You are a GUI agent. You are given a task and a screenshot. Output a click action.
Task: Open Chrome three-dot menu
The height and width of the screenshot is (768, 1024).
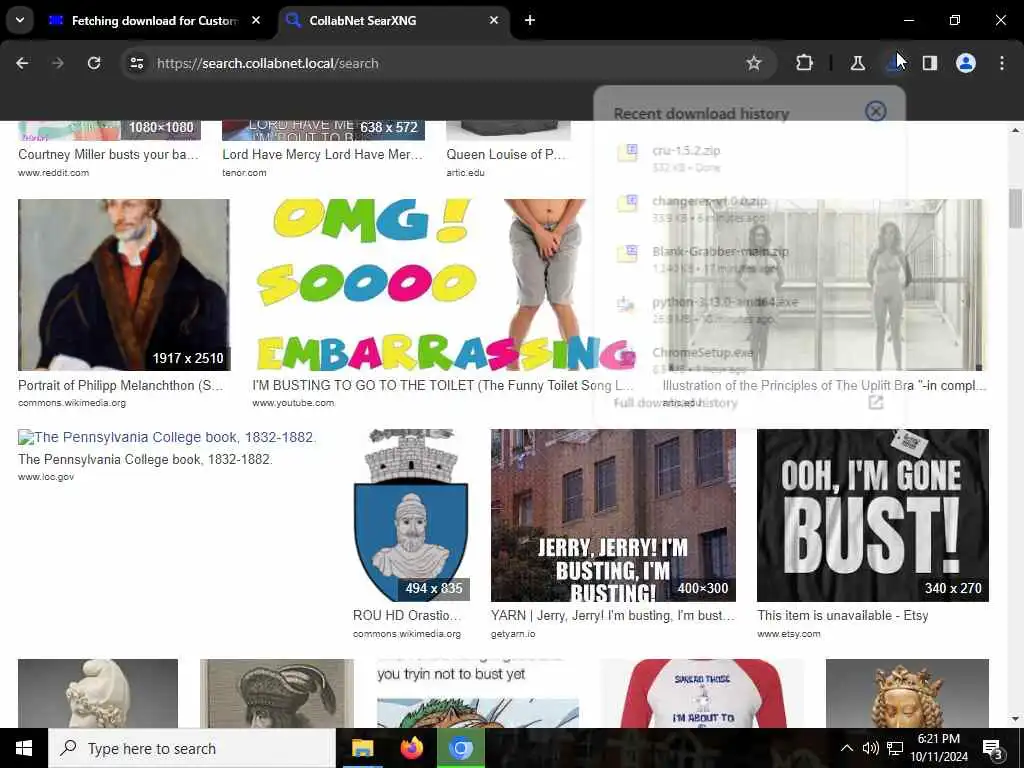[x=1002, y=63]
